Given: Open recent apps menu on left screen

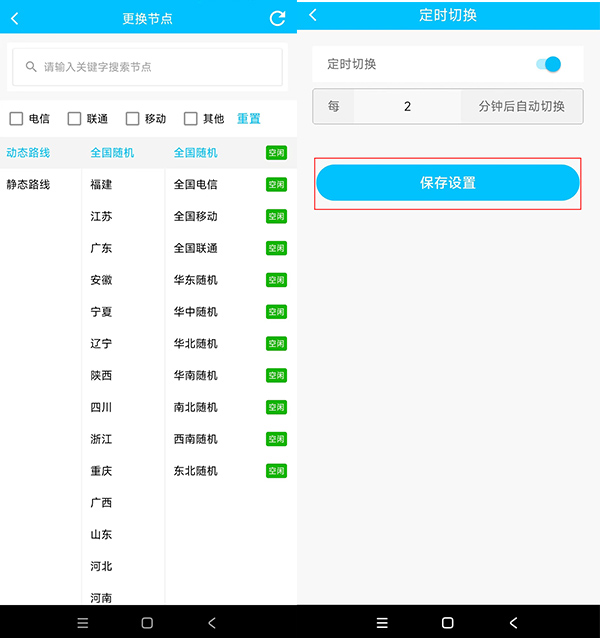Looking at the screenshot, I should click(83, 622).
